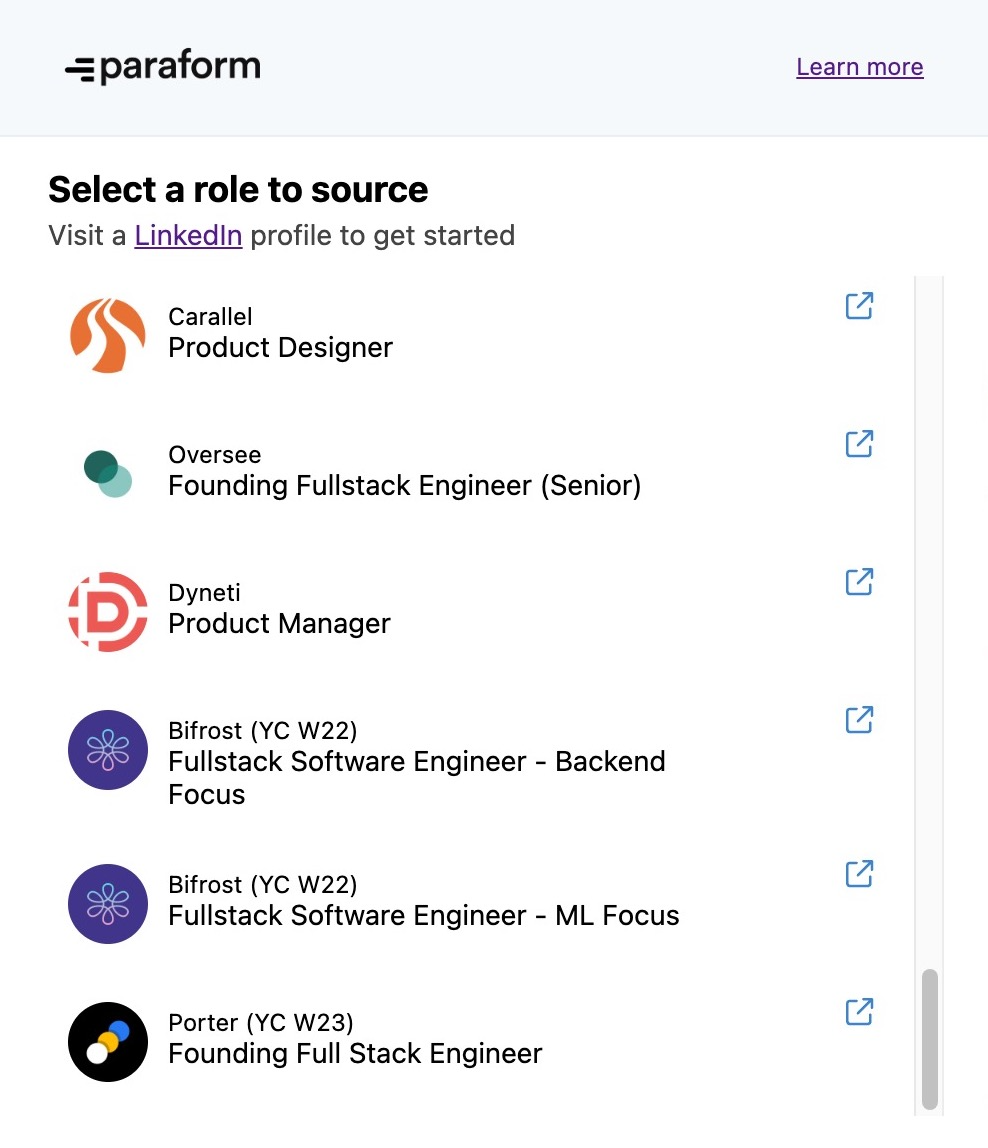Follow the LinkedIn hyperlink
Image resolution: width=988 pixels, height=1148 pixels.
[x=188, y=236]
